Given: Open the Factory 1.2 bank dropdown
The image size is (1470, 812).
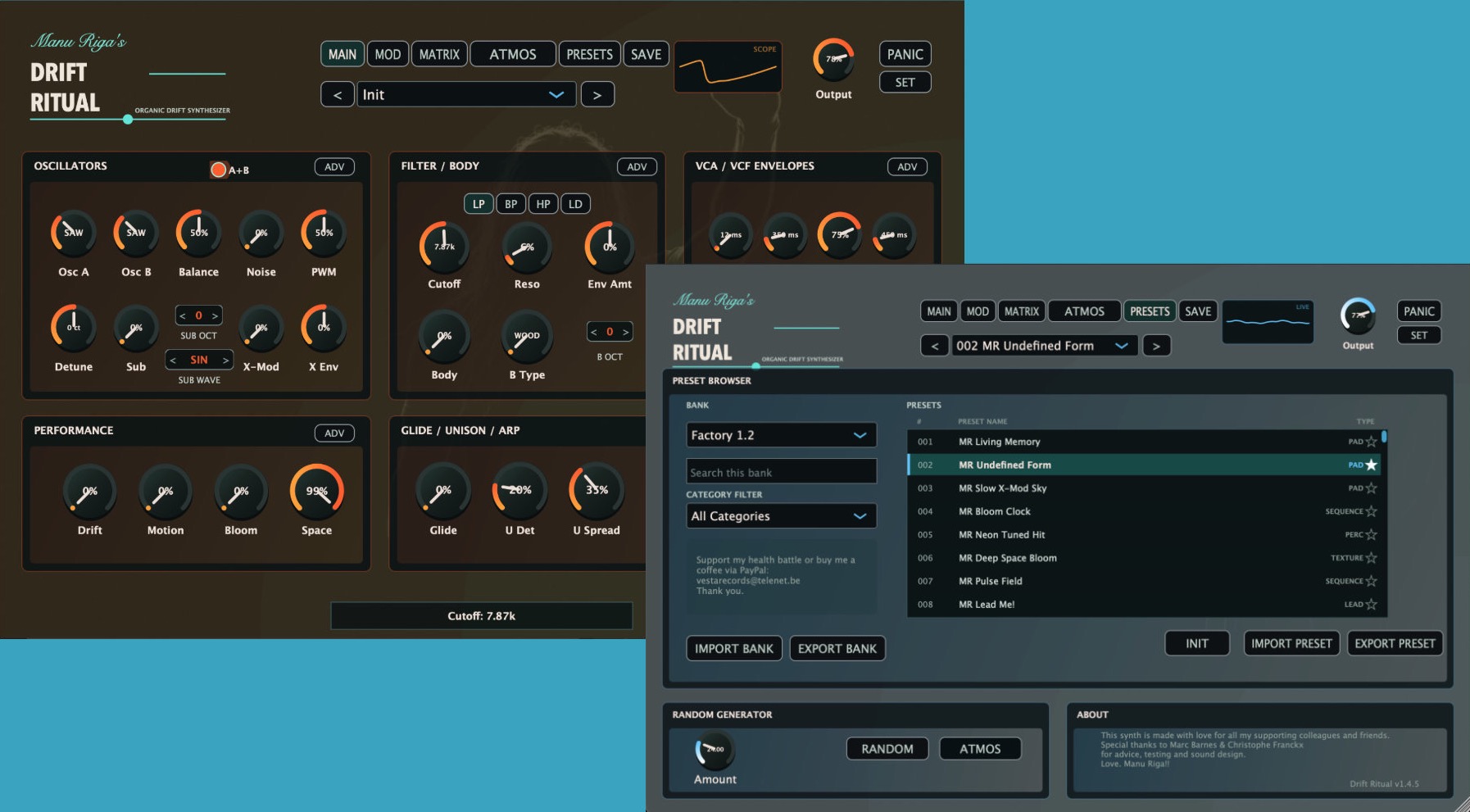Looking at the screenshot, I should point(781,435).
